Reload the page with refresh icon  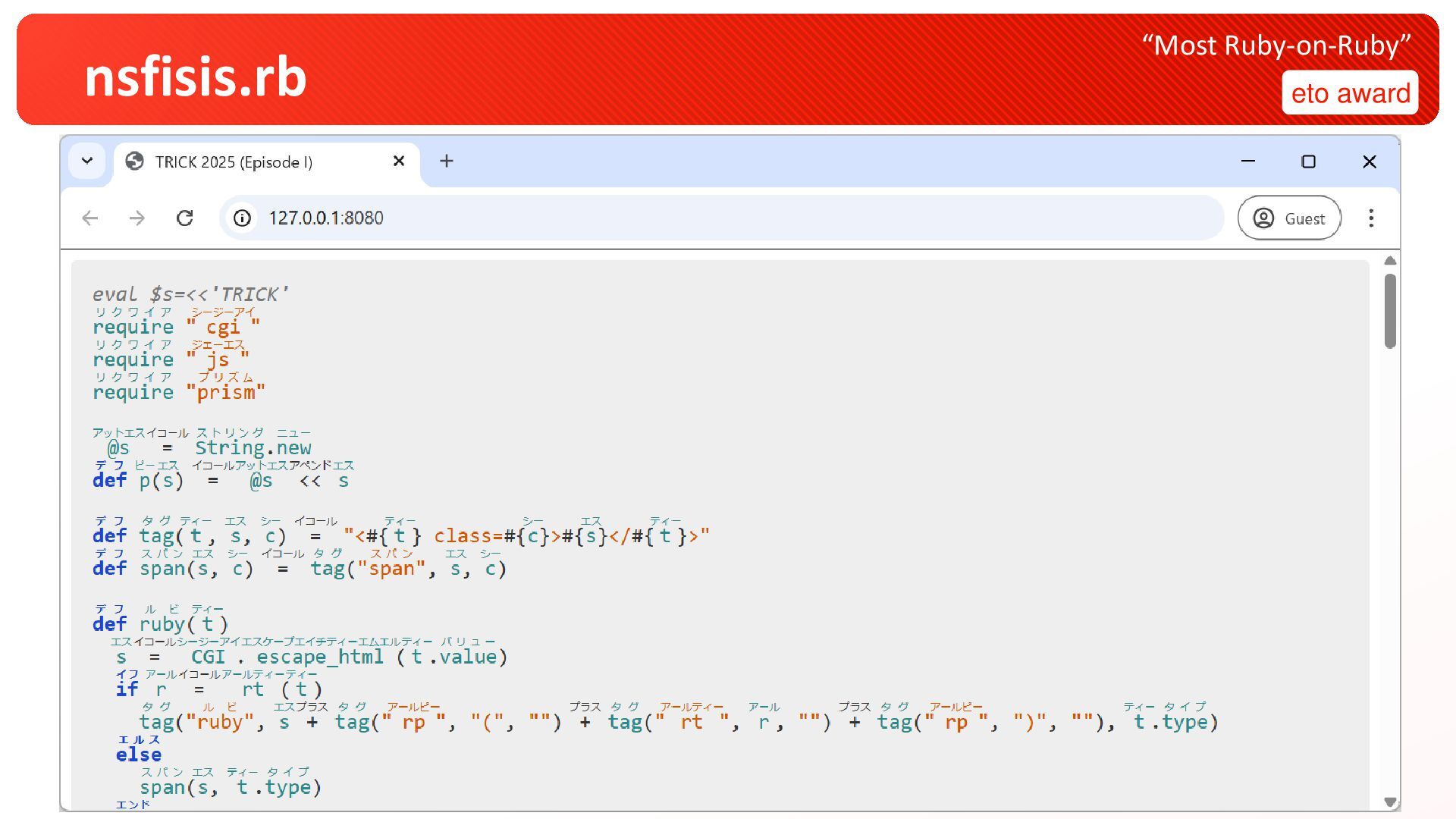pyautogui.click(x=184, y=218)
